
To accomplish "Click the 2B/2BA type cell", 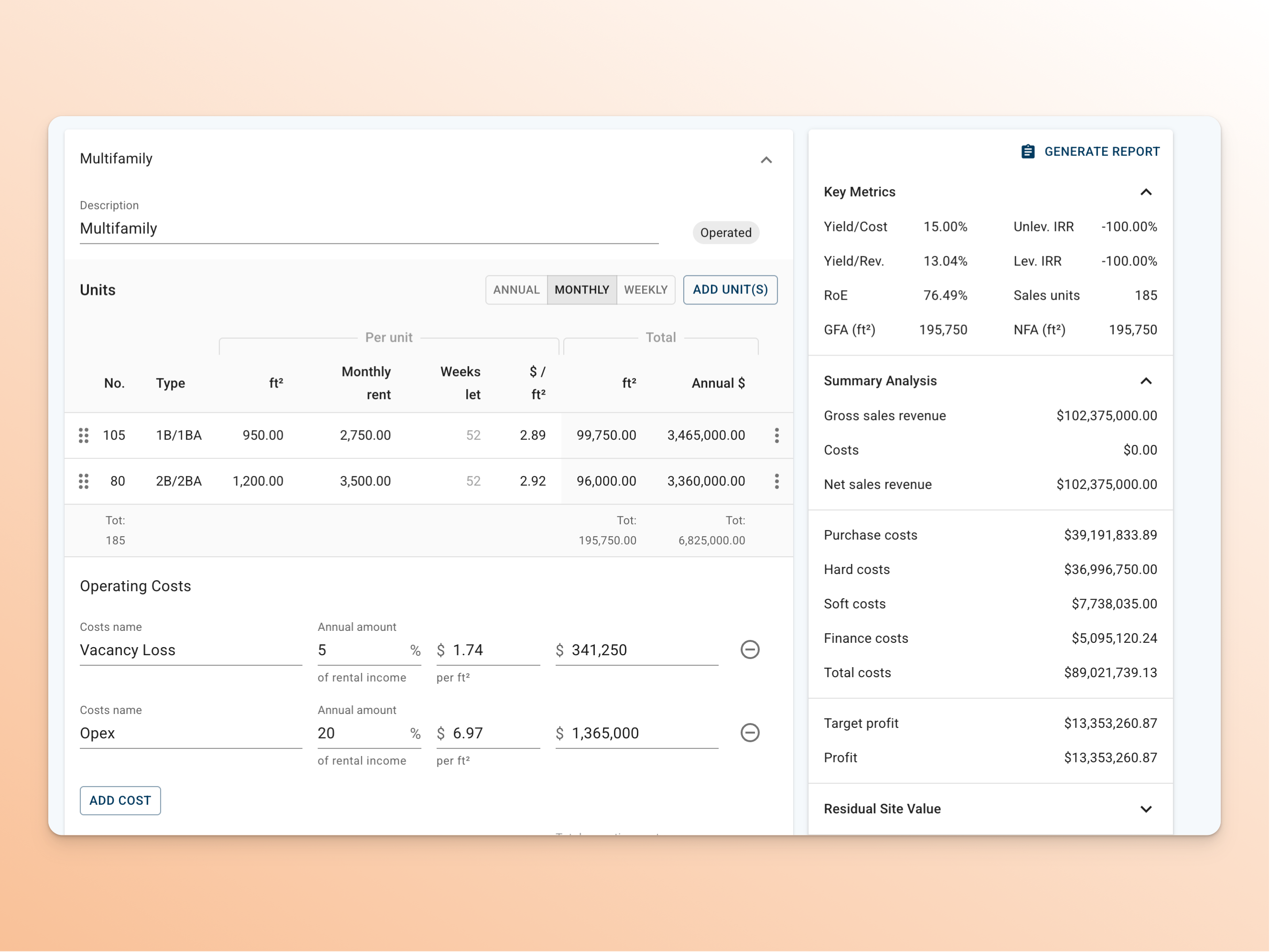I will pyautogui.click(x=178, y=481).
